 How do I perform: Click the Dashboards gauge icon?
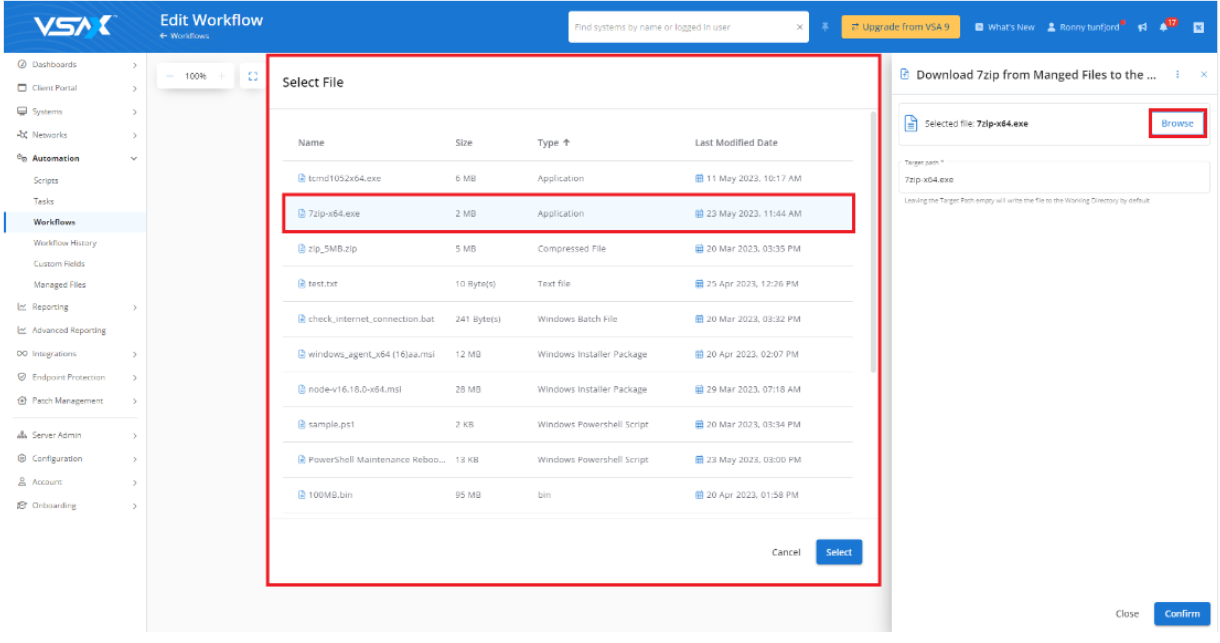click(22, 64)
